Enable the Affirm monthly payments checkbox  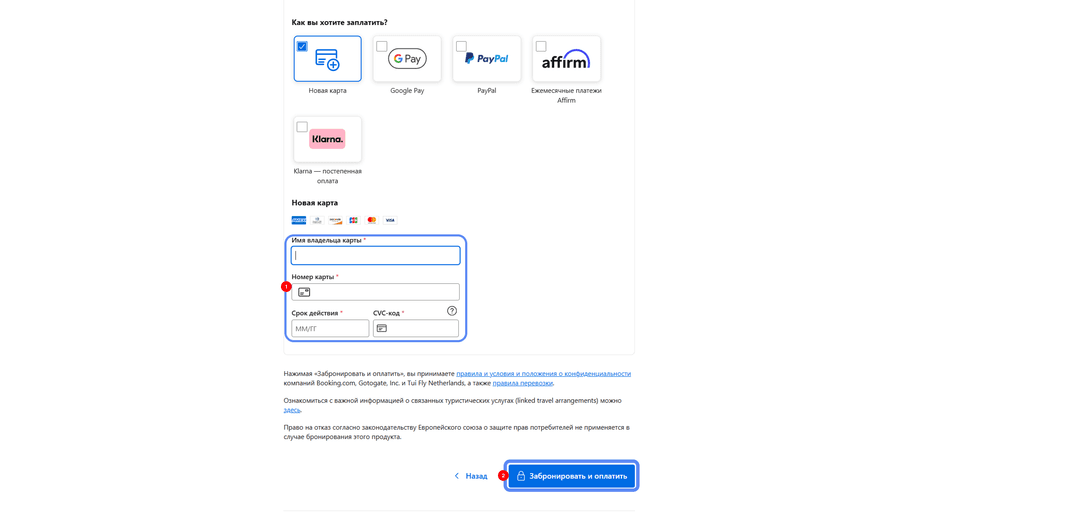(541, 46)
